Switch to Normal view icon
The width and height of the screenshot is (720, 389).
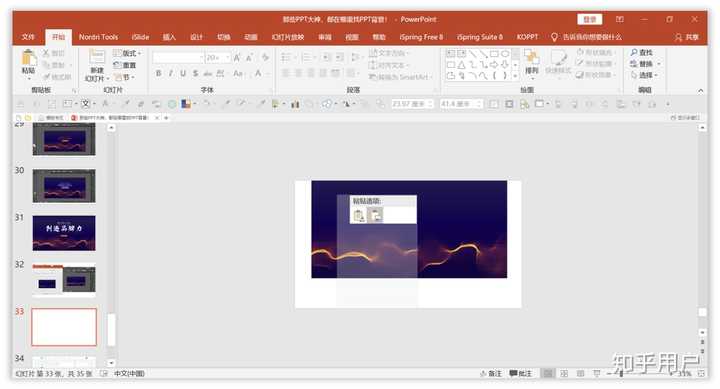click(x=548, y=373)
